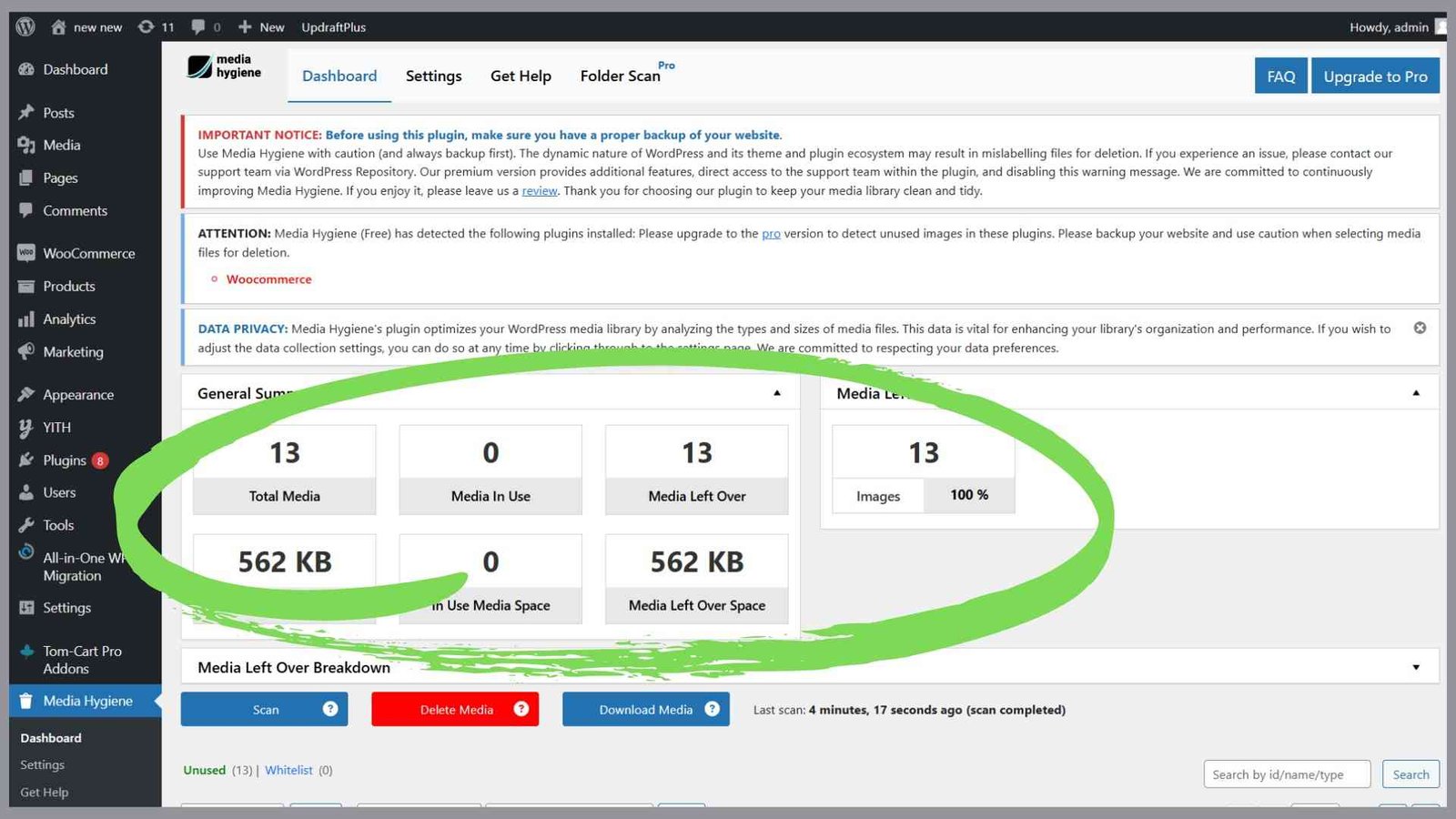Click the Tom-Cart Pro Addons icon
The height and width of the screenshot is (819, 1456).
click(x=26, y=651)
